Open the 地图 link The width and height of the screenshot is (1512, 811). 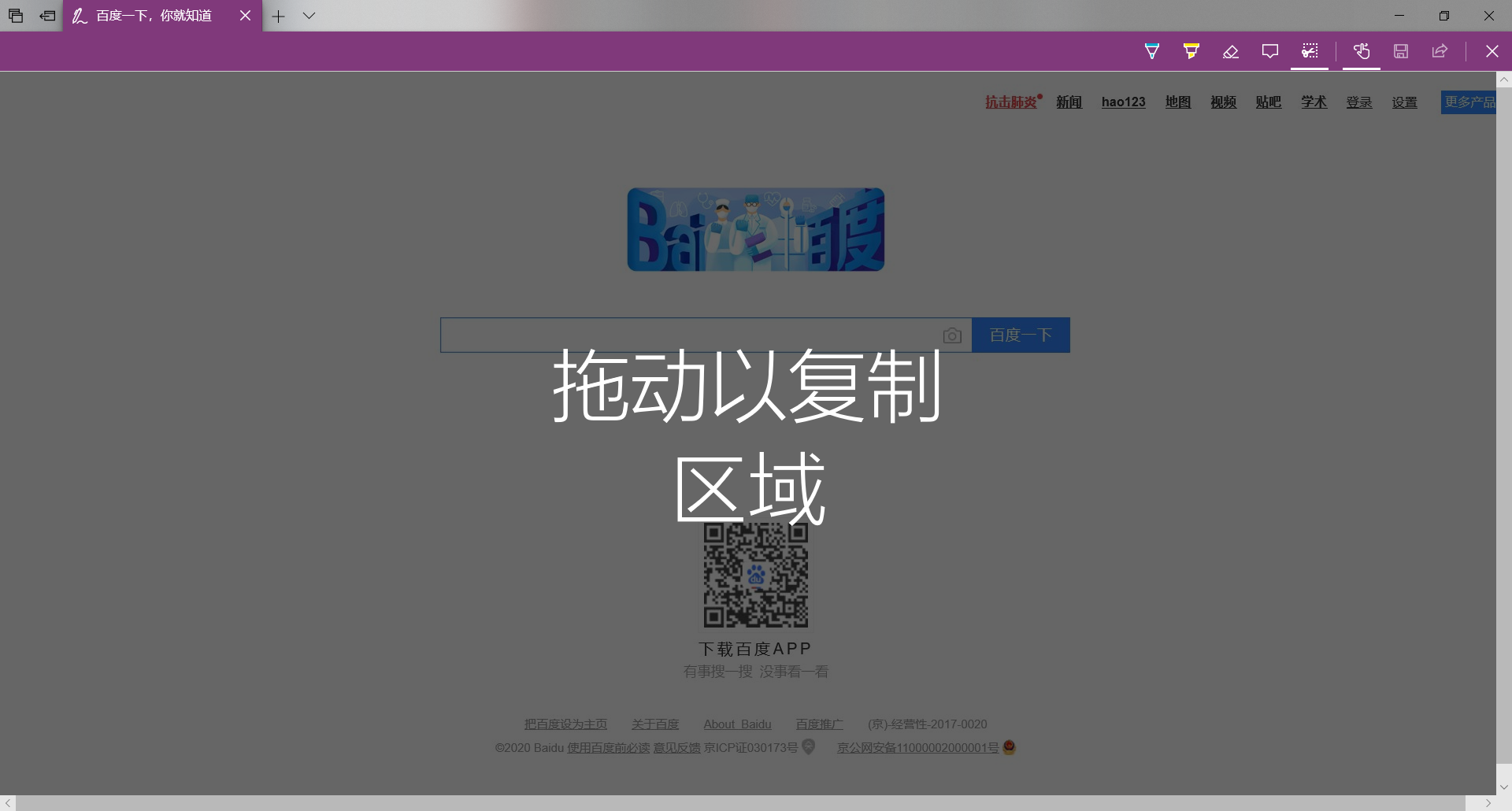[1178, 102]
